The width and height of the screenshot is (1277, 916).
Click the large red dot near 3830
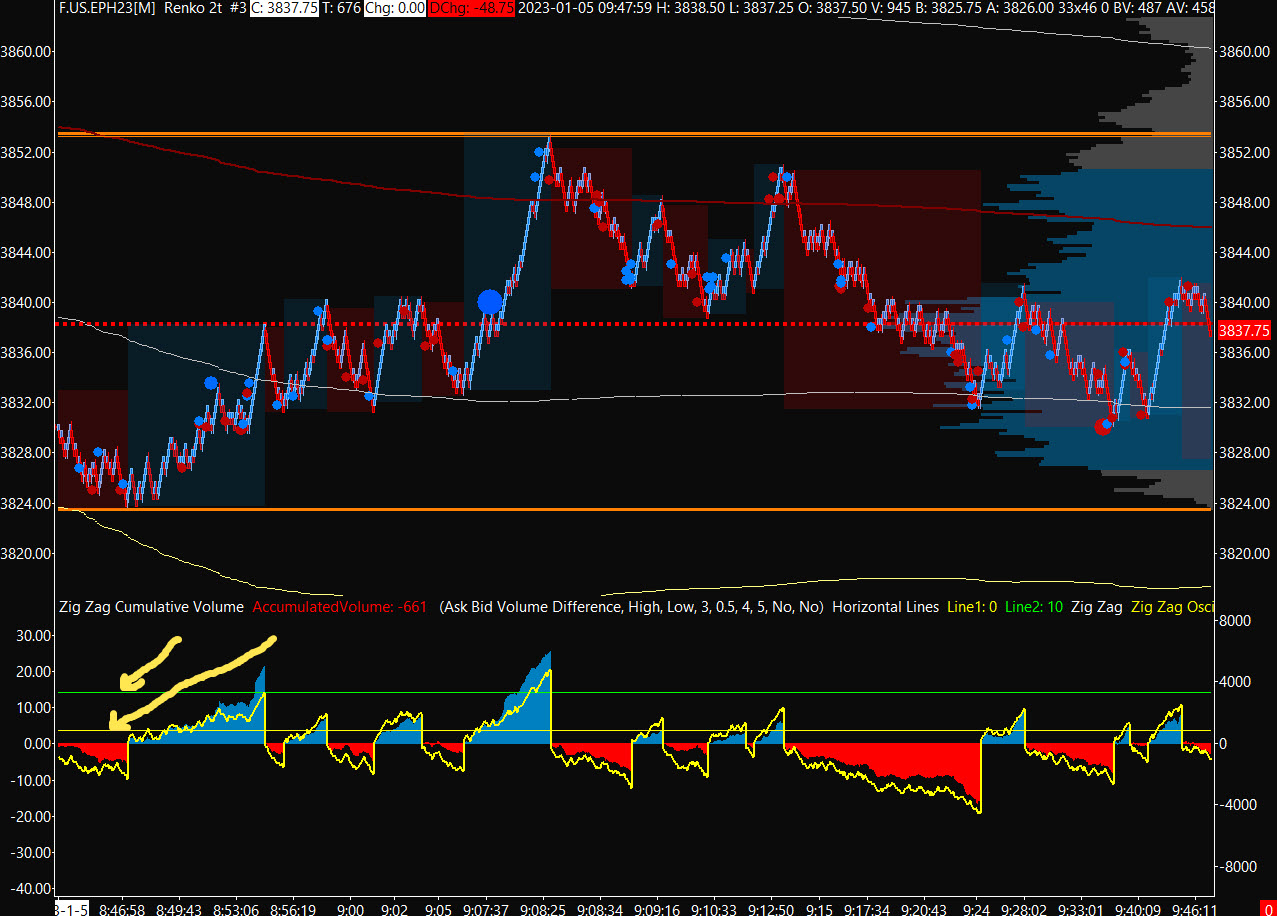[x=1103, y=426]
